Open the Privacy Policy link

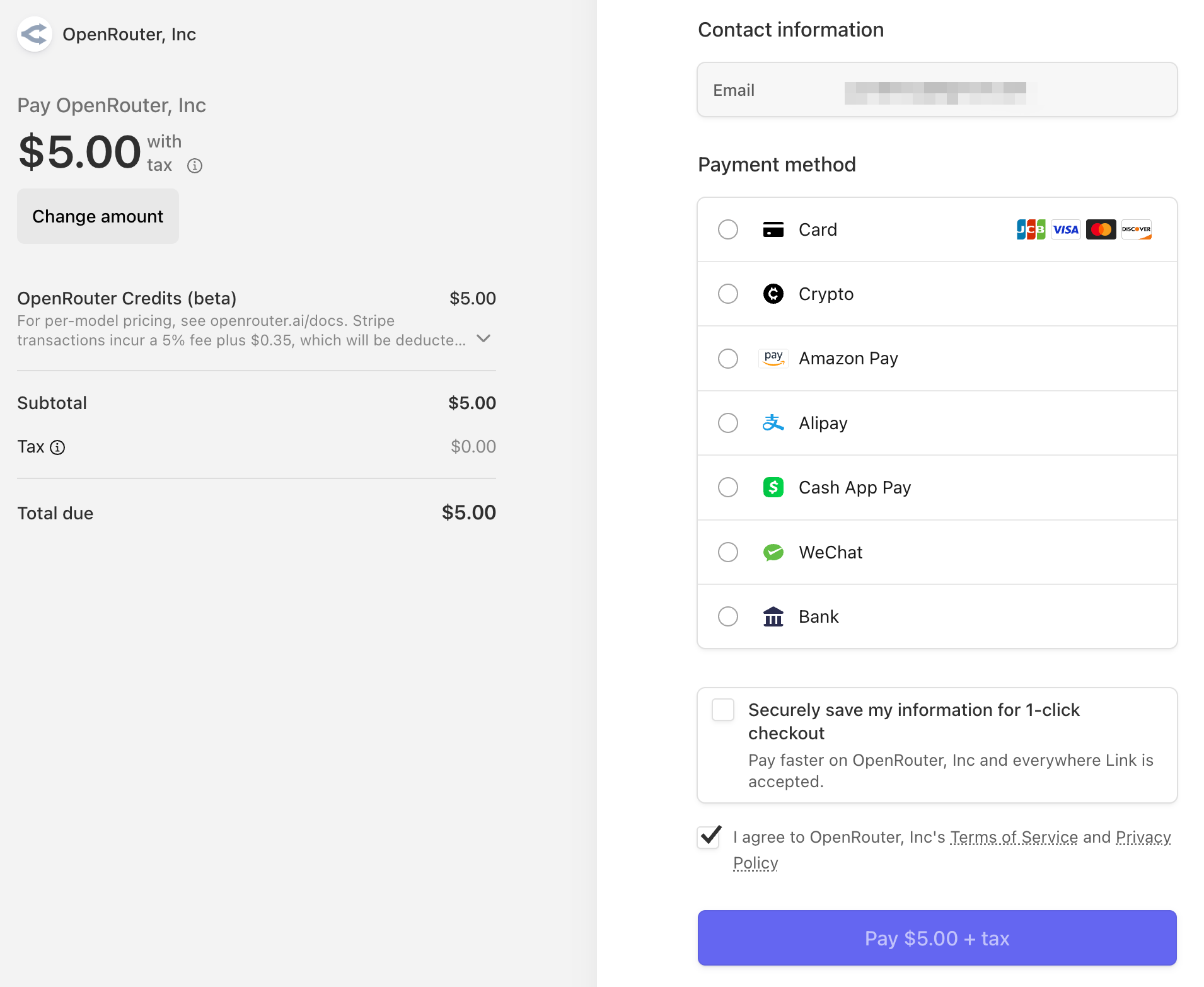[1142, 837]
